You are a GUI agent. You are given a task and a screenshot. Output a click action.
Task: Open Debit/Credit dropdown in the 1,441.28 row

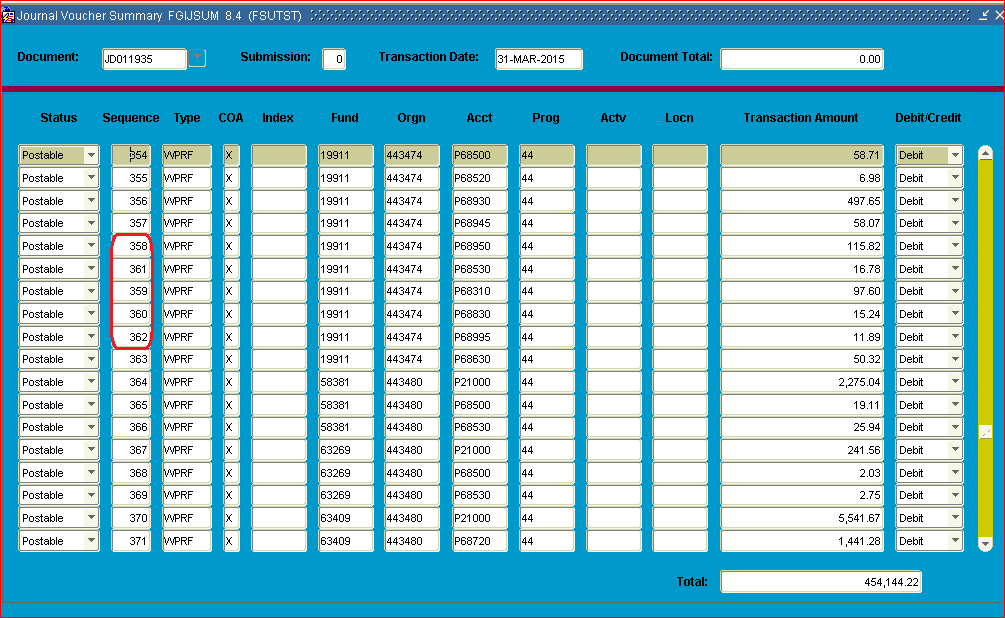click(x=955, y=541)
